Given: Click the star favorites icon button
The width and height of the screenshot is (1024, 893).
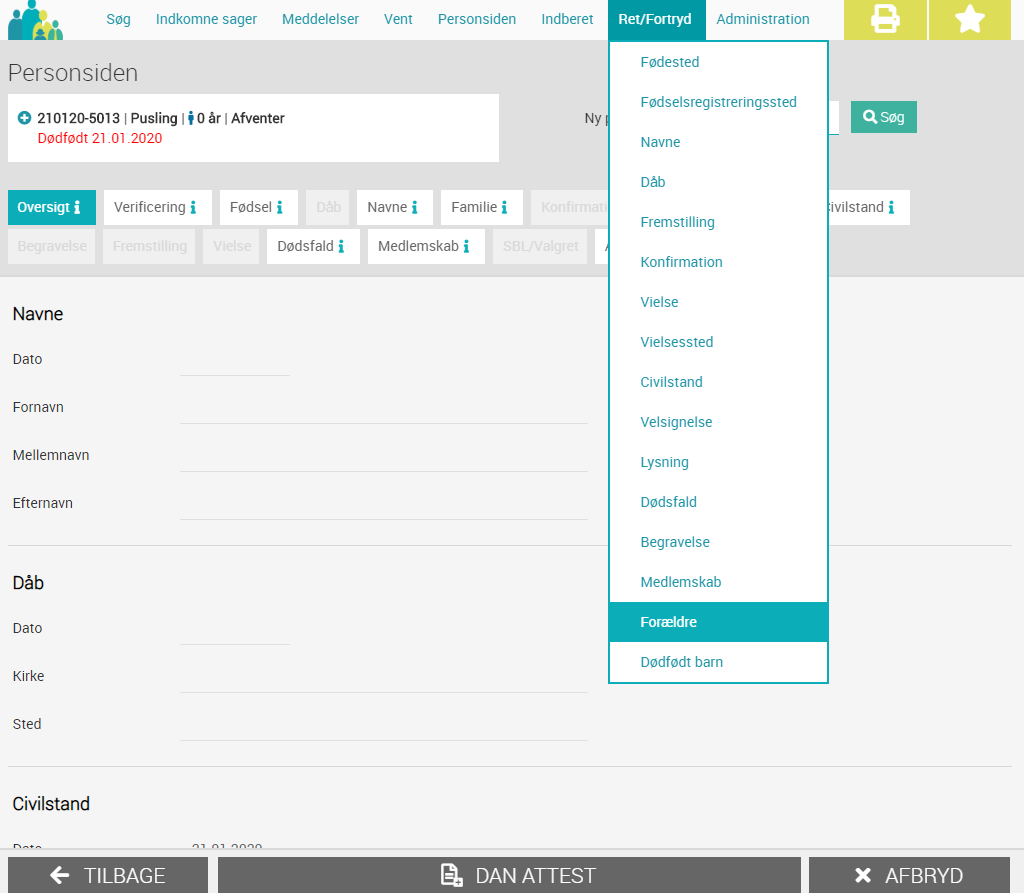Looking at the screenshot, I should pos(970,20).
